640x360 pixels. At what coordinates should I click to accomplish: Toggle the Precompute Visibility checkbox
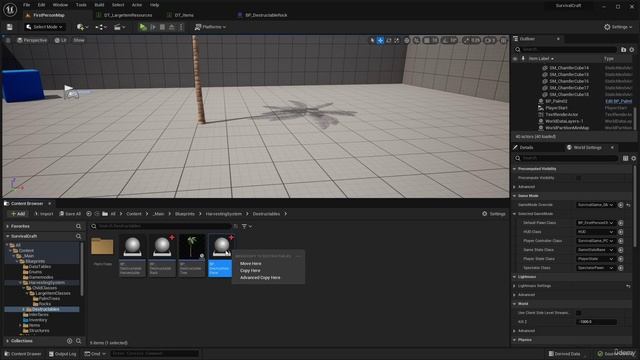(578, 178)
